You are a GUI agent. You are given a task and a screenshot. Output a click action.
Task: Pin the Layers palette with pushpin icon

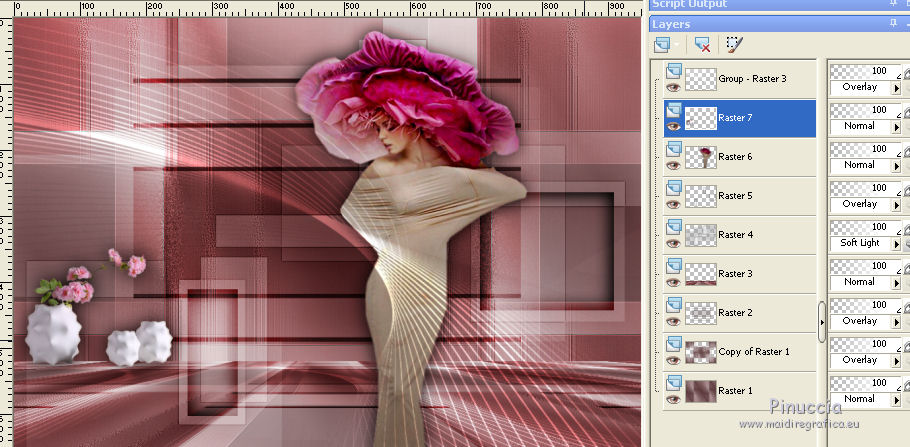(x=893, y=23)
